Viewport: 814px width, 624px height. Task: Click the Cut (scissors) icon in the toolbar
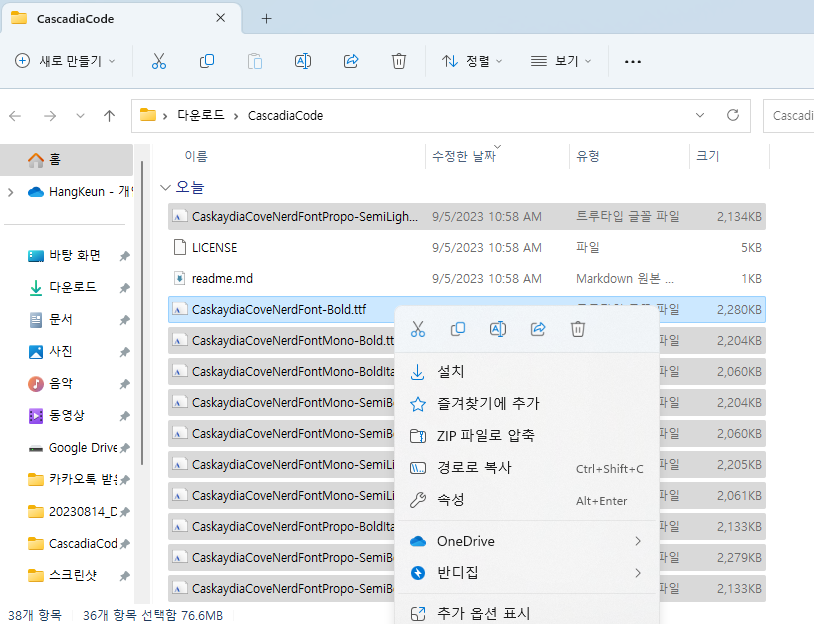[159, 61]
